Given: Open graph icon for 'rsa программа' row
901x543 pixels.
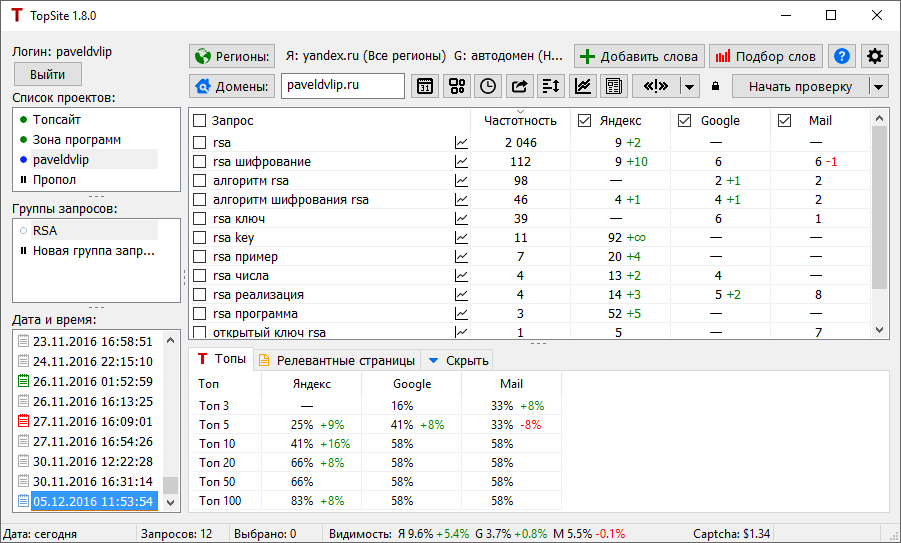Looking at the screenshot, I should pyautogui.click(x=461, y=313).
